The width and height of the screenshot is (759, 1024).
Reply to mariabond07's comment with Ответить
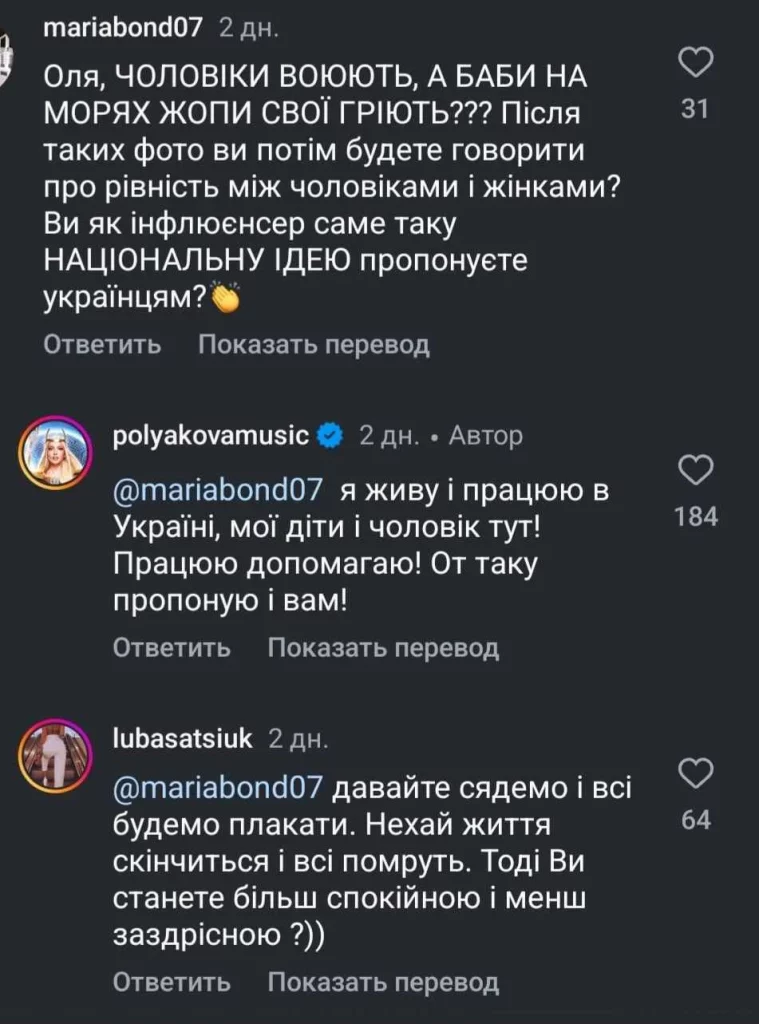coord(102,345)
